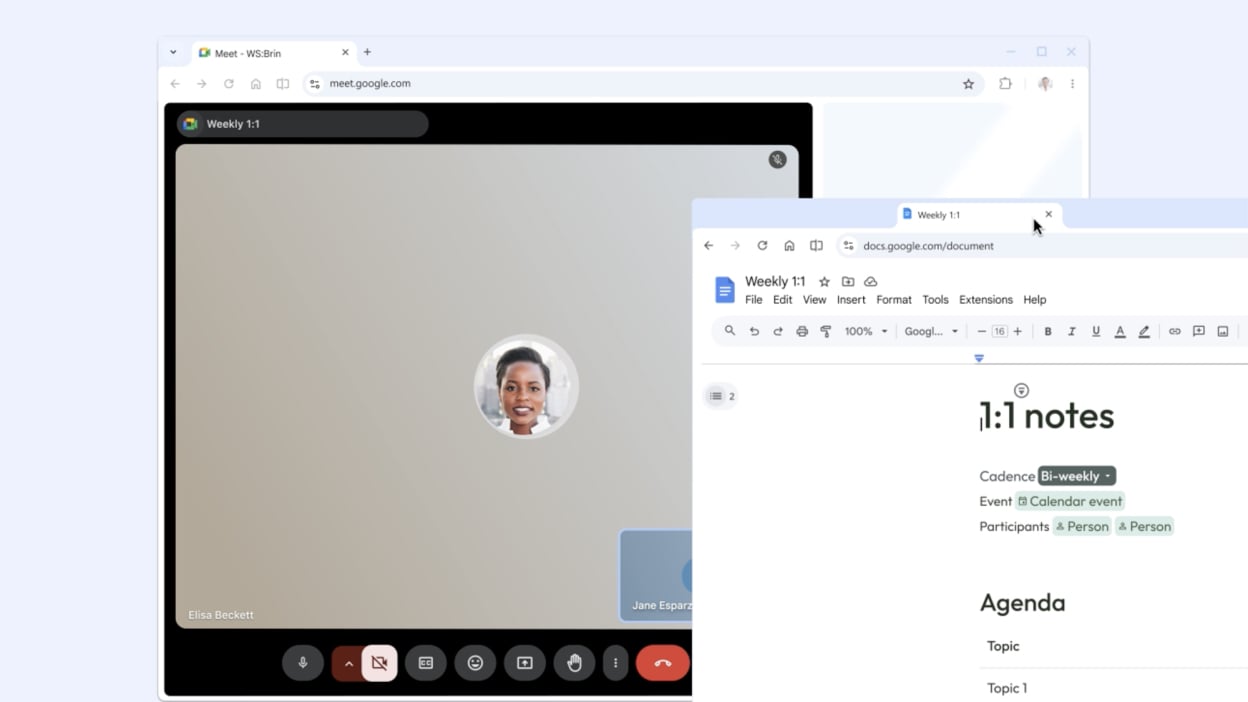Image resolution: width=1248 pixels, height=702 pixels.
Task: Open the camera options chevron
Action: coord(348,662)
